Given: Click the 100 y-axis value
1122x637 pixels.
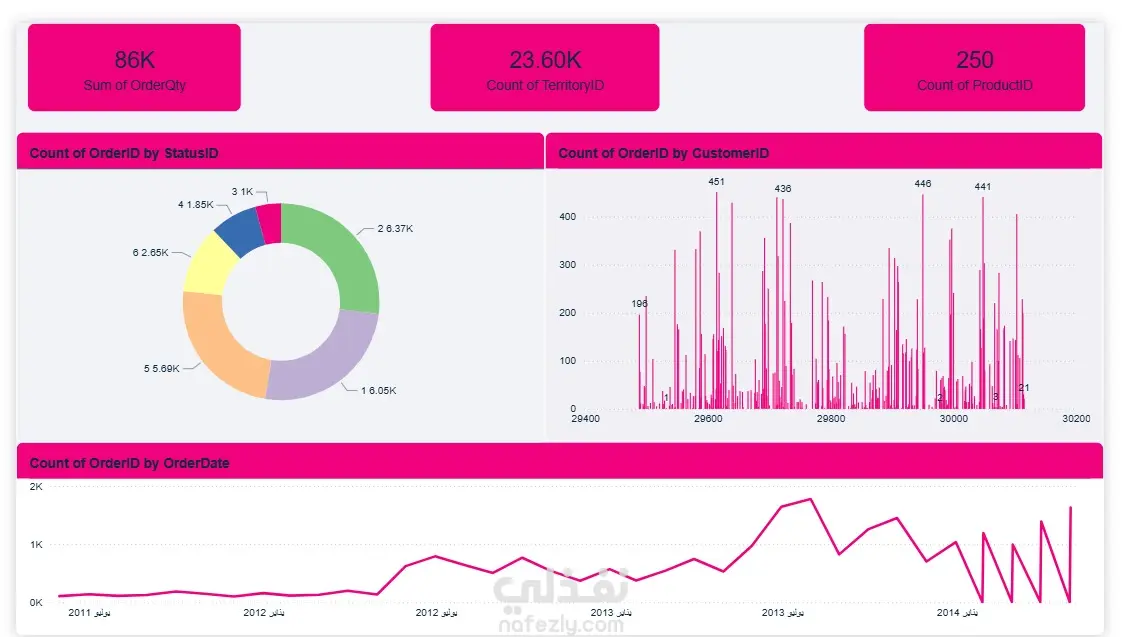Looking at the screenshot, I should [x=567, y=360].
